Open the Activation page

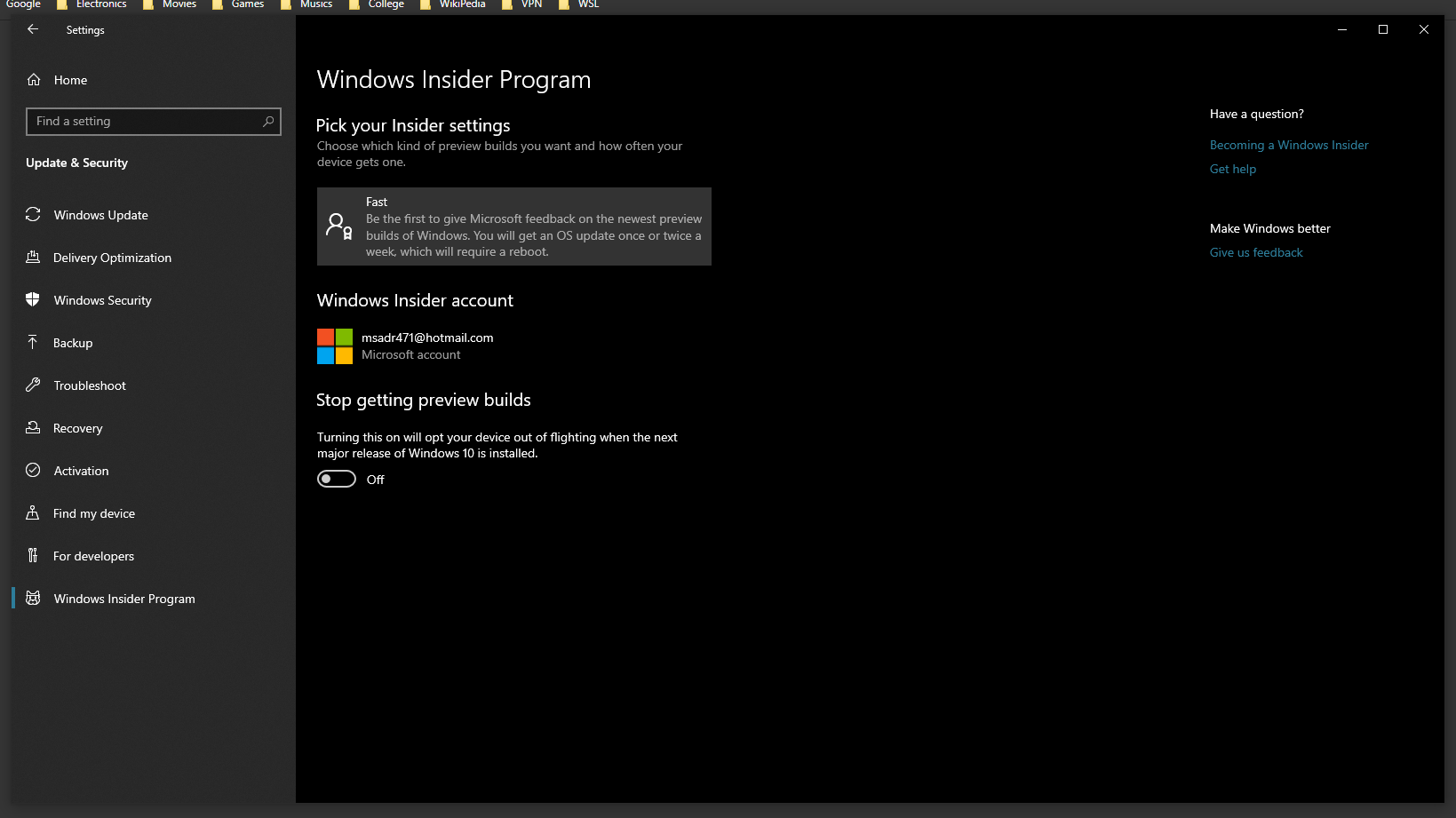(81, 471)
